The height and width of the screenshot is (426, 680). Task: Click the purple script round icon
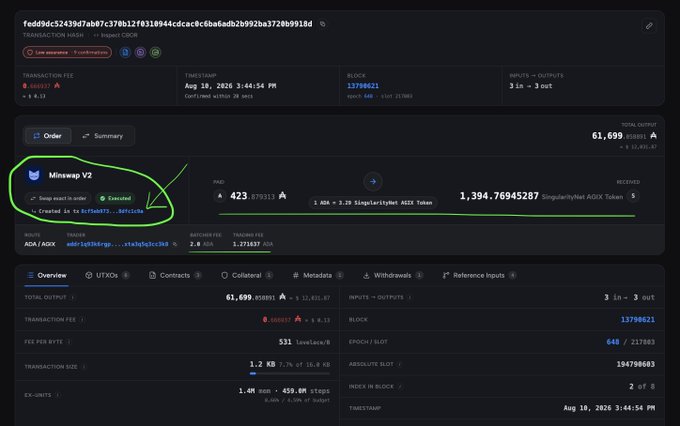(x=141, y=52)
